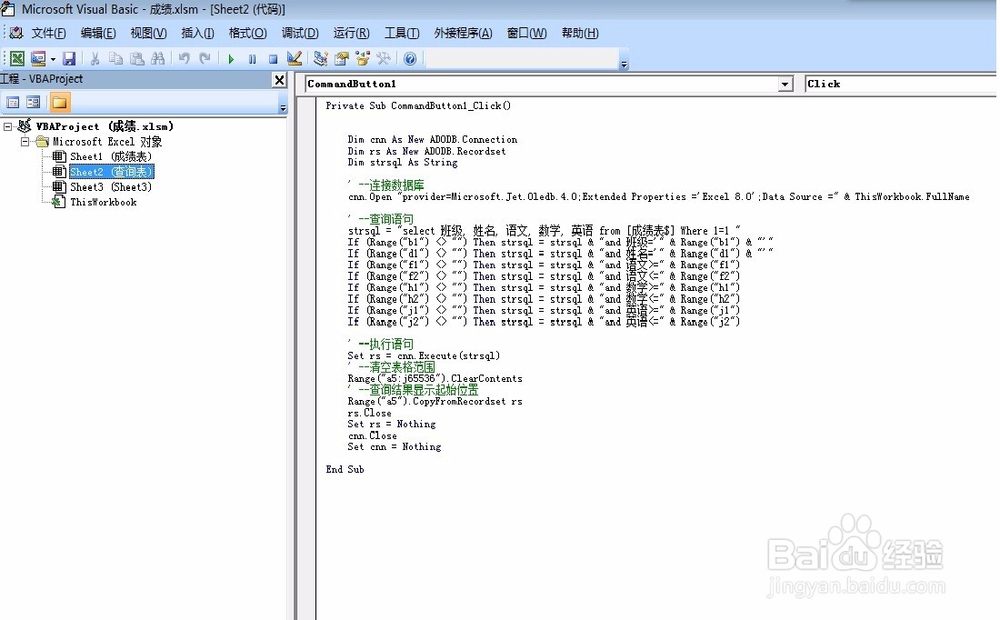This screenshot has height=620, width=1000.
Task: Collapse the VBAProject (成绩.xlsm) tree node
Action: pos(8,126)
